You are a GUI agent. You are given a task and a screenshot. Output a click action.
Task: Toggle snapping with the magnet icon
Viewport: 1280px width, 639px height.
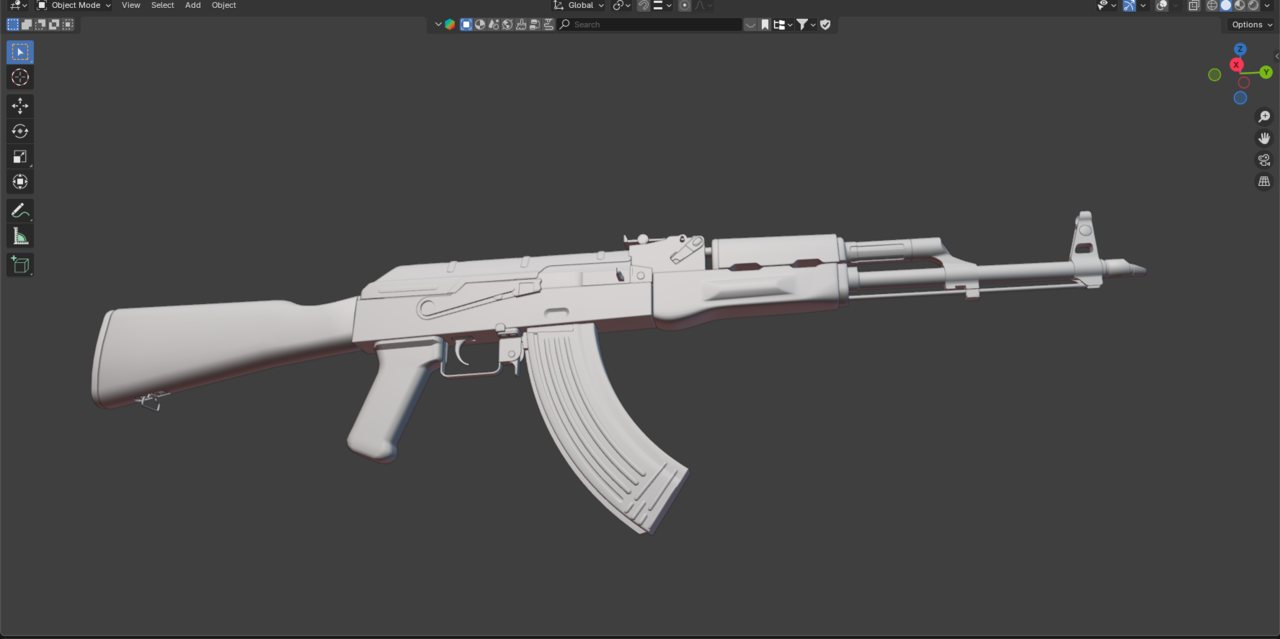click(x=644, y=5)
